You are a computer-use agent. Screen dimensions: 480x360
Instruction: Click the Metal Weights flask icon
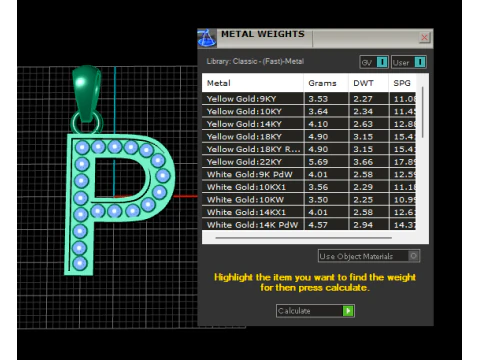[207, 38]
